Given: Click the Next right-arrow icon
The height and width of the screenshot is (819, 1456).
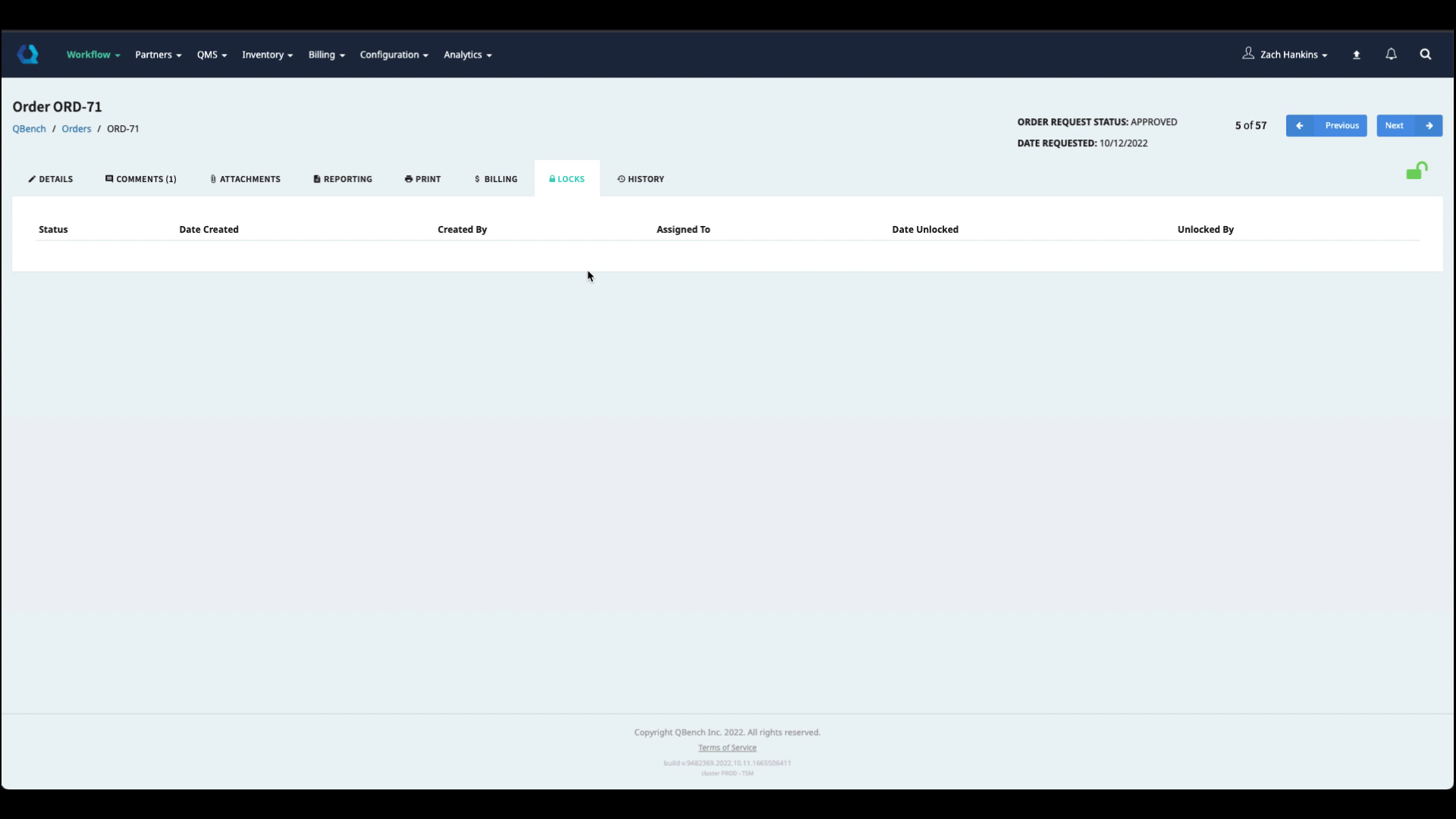Looking at the screenshot, I should tap(1429, 126).
